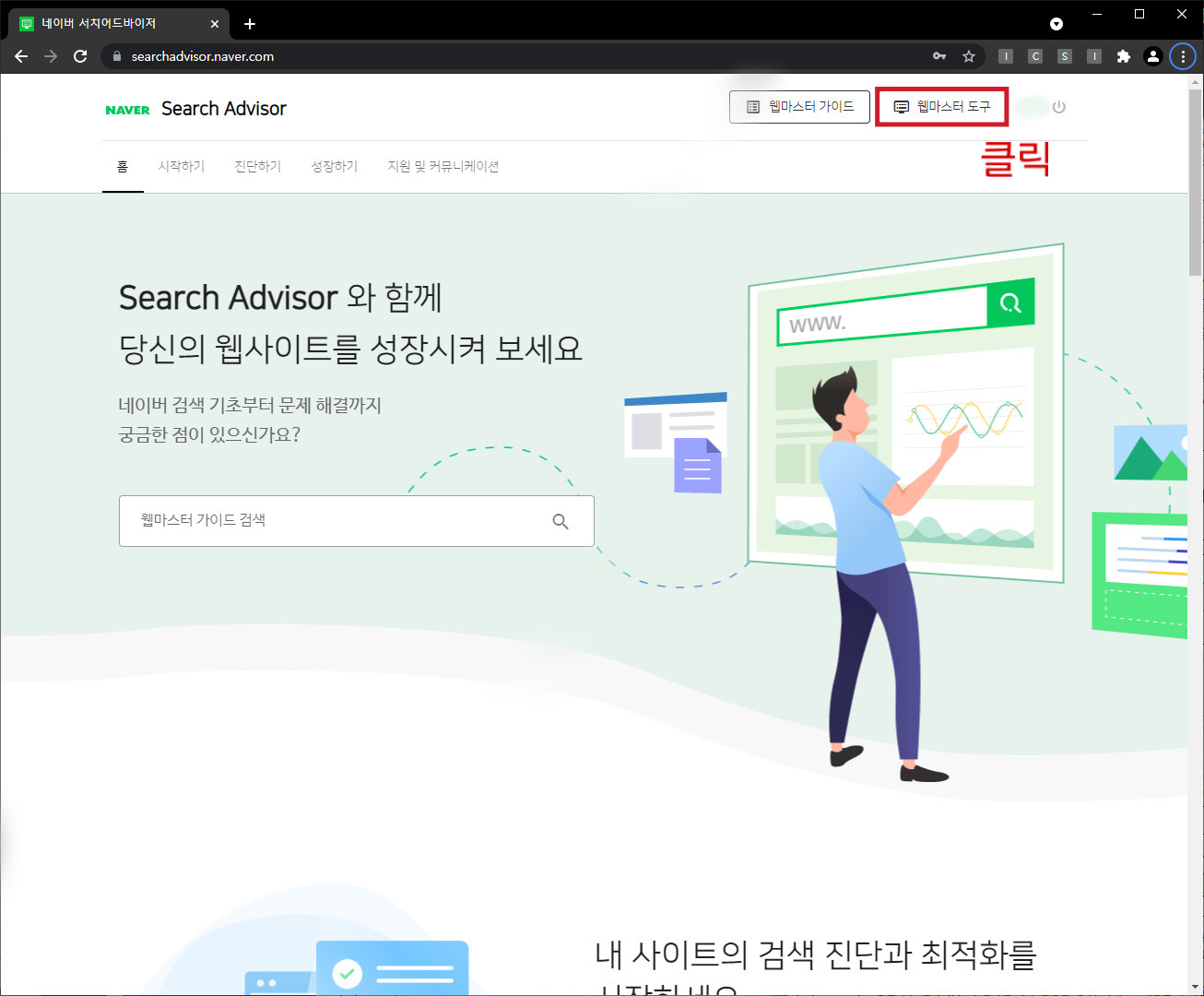Open 웹마스터 가이드 button
1204x996 pixels.
point(800,107)
